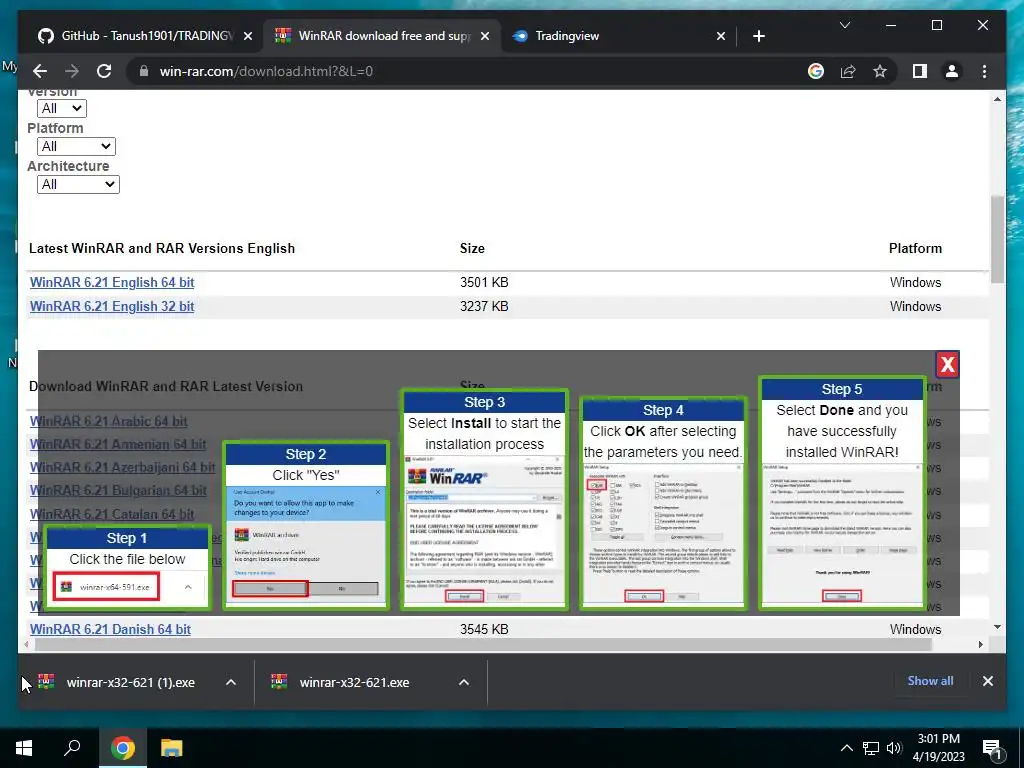
Task: Click the Step 5 Done thumbnail
Action: (x=842, y=493)
